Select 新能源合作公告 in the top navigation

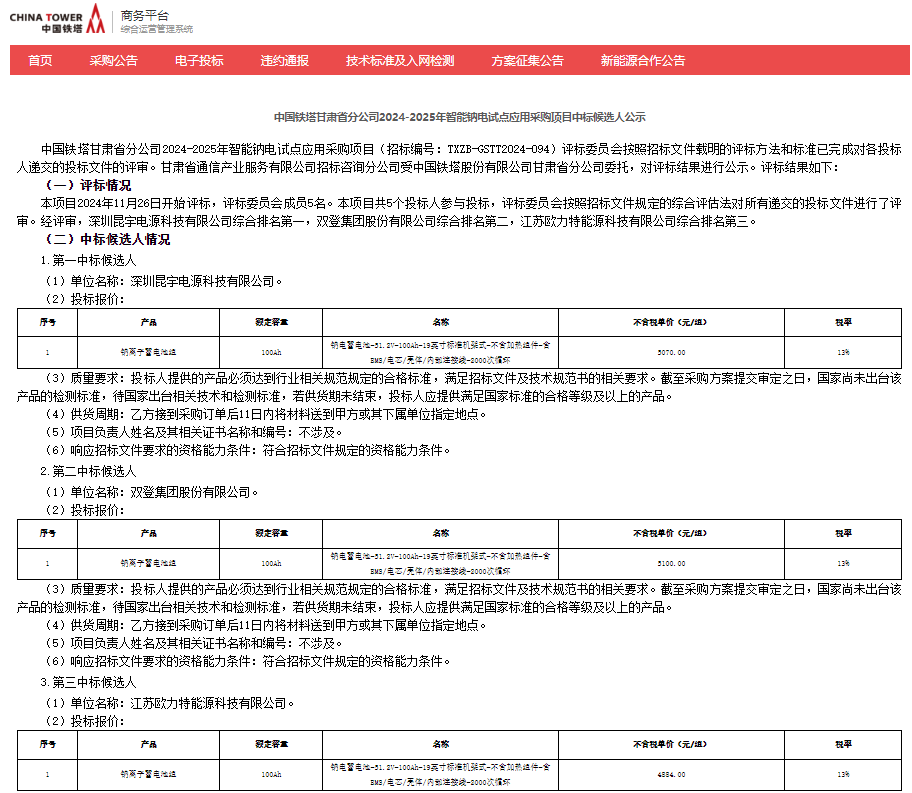643,60
